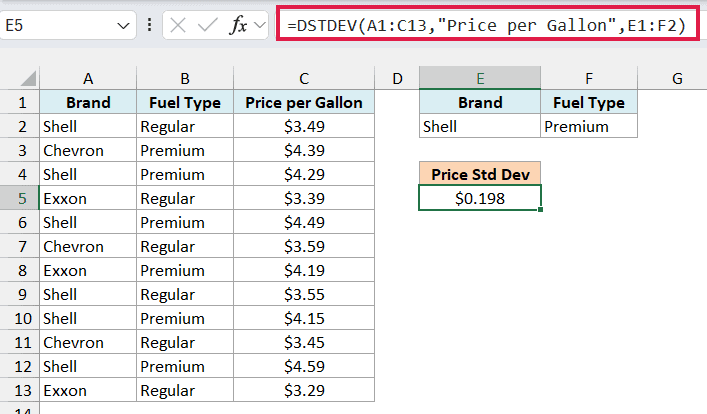Click the Brand criteria header in E1
This screenshot has width=707, height=414.
click(x=480, y=102)
